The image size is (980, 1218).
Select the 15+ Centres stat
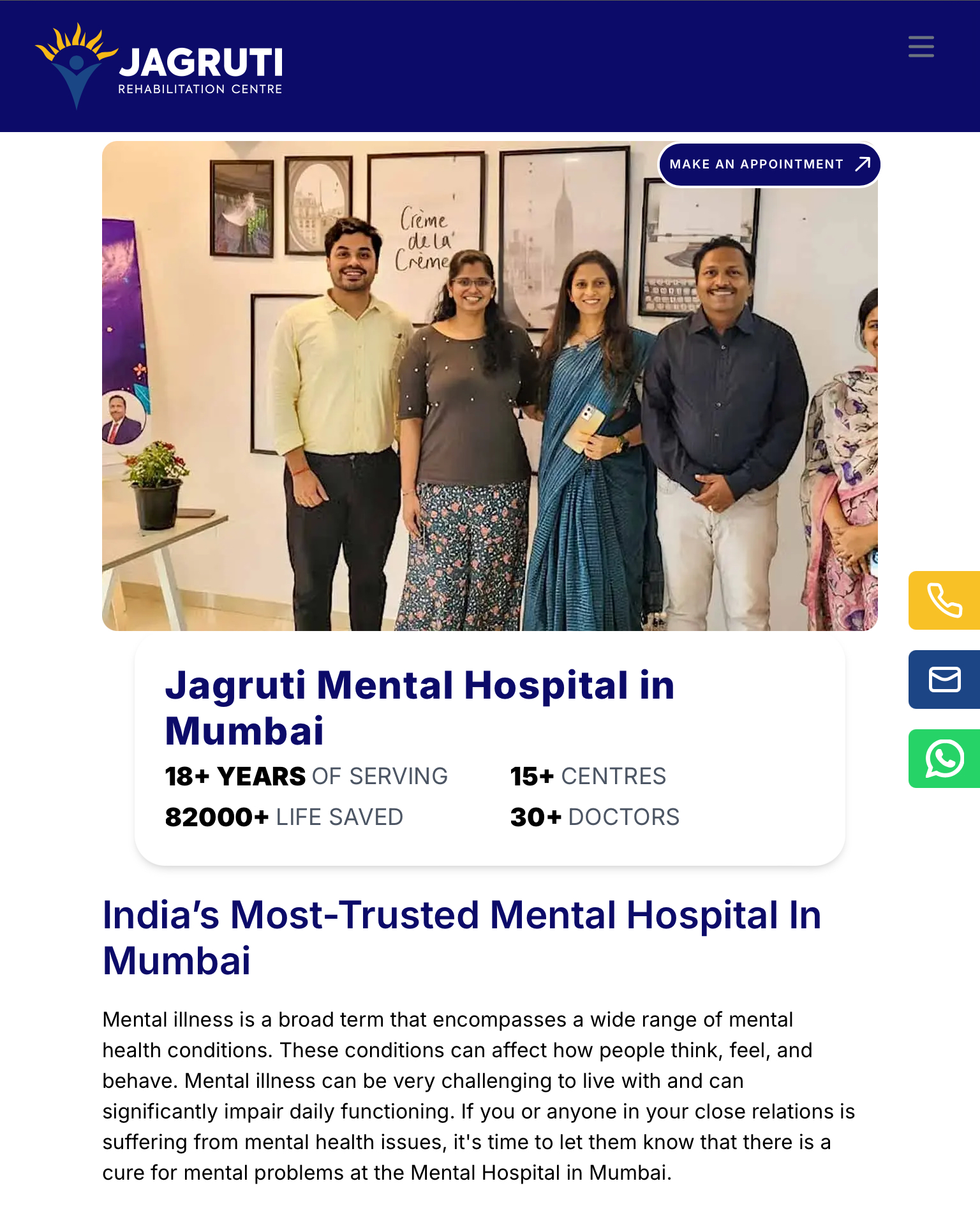point(588,776)
